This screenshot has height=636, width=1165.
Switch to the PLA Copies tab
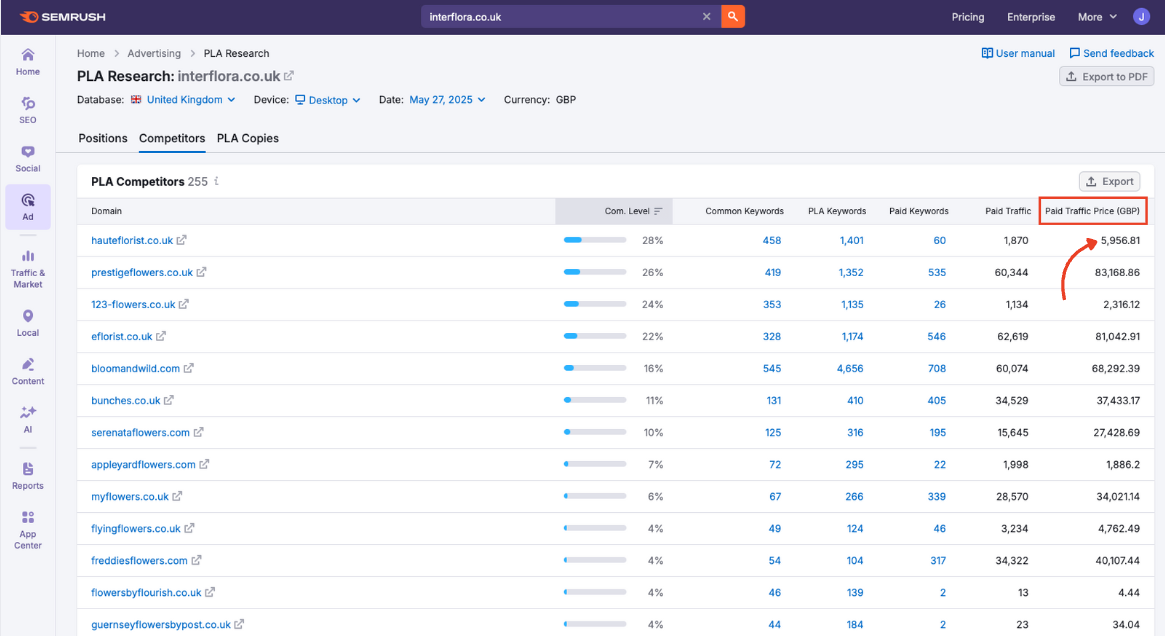click(x=248, y=138)
